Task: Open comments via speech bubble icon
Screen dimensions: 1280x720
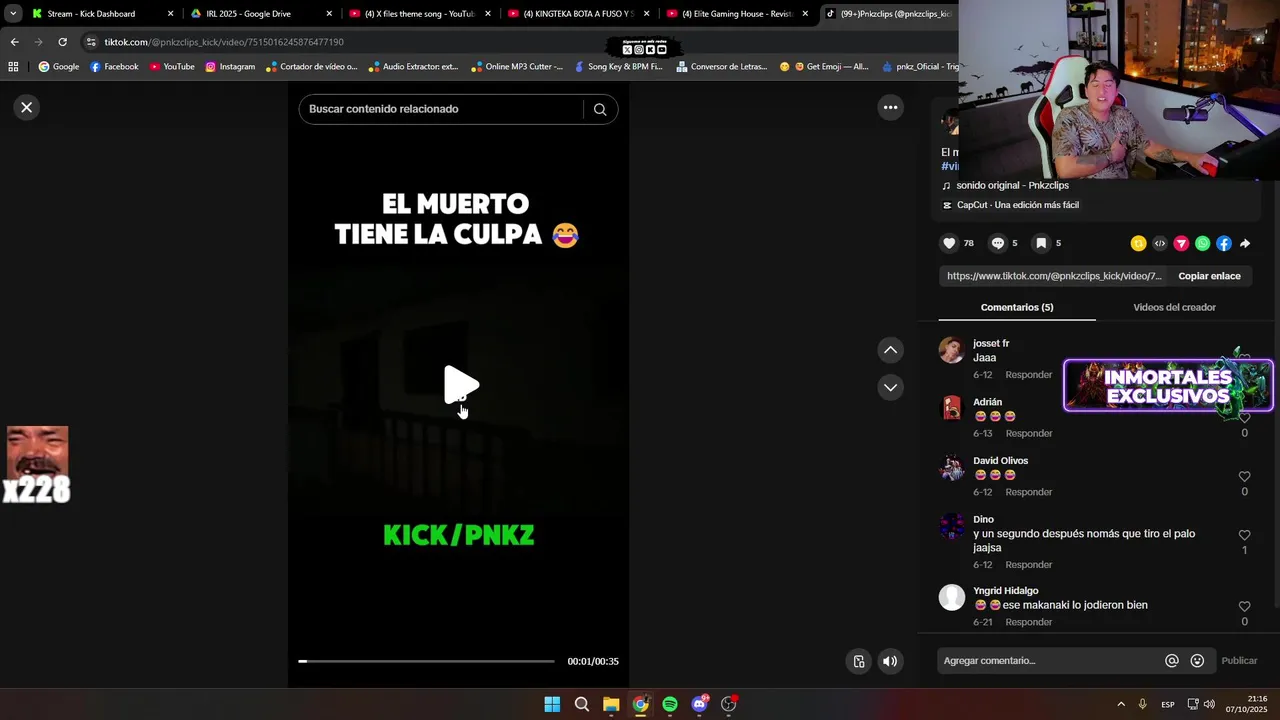Action: coord(997,243)
